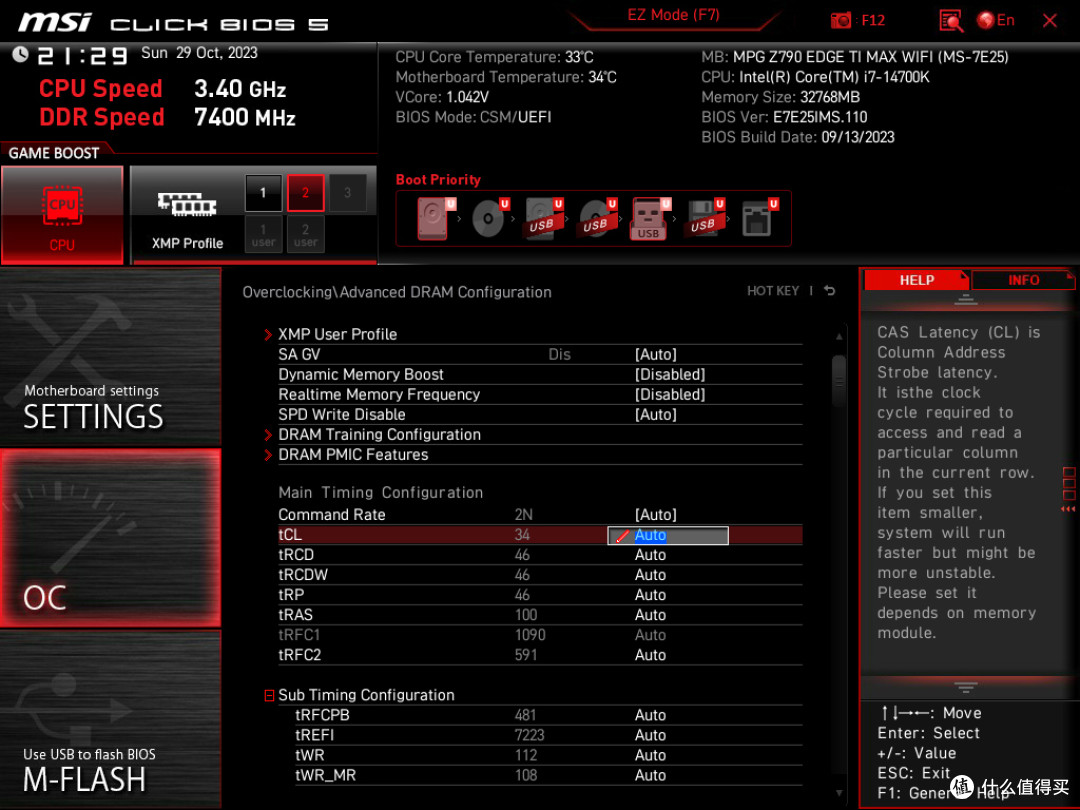Click the tRFCPB Auto value field

(650, 715)
